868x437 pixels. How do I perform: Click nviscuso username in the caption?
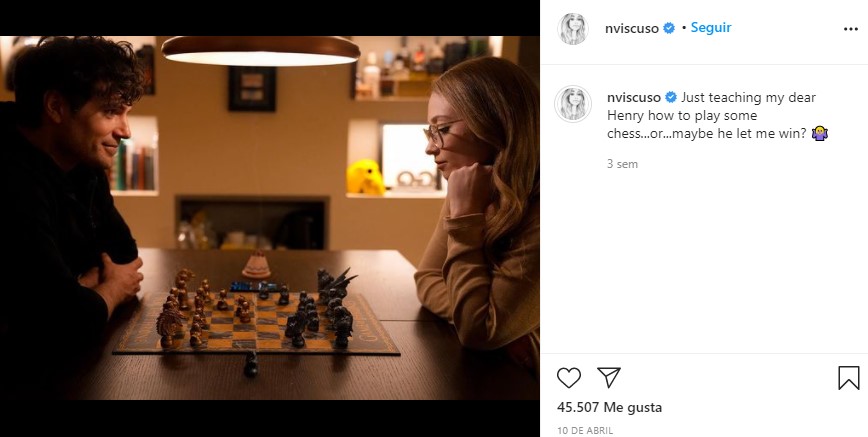coord(633,98)
